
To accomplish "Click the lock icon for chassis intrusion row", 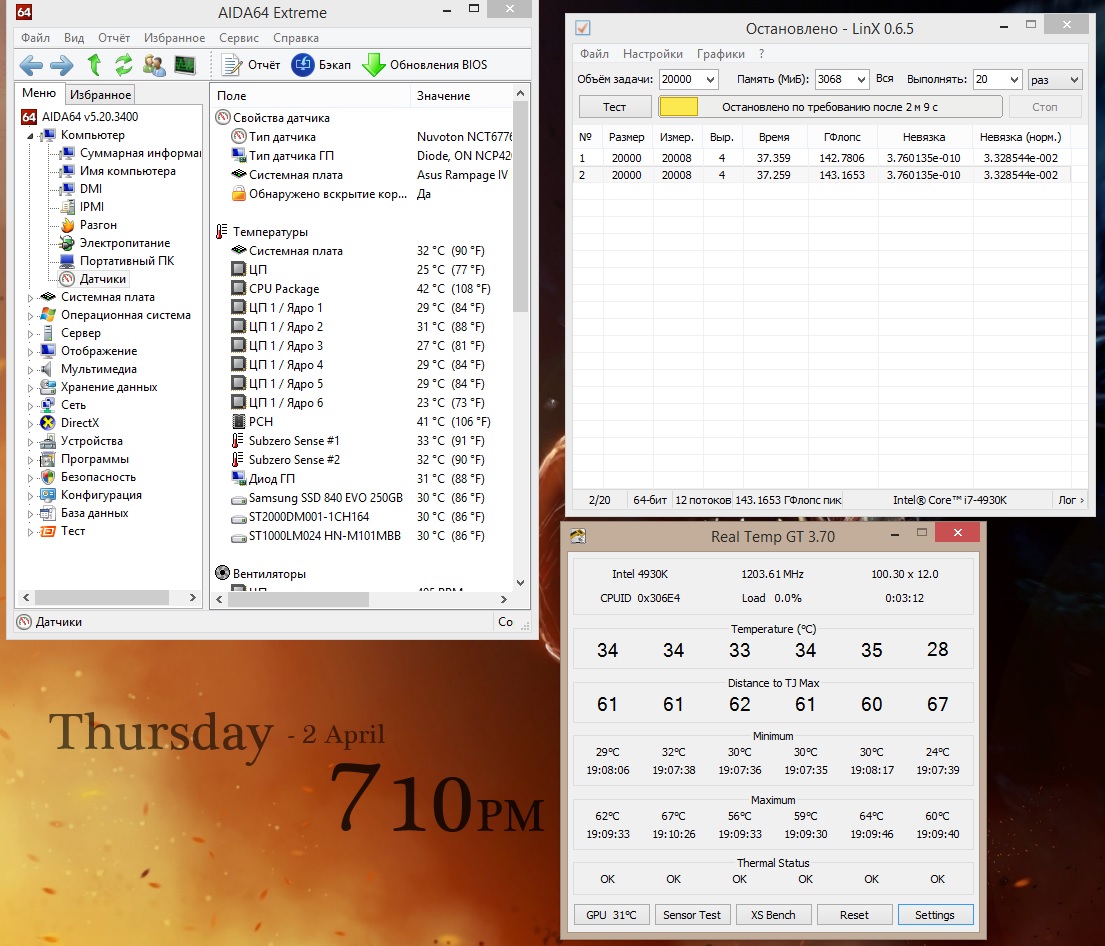I will pyautogui.click(x=238, y=194).
